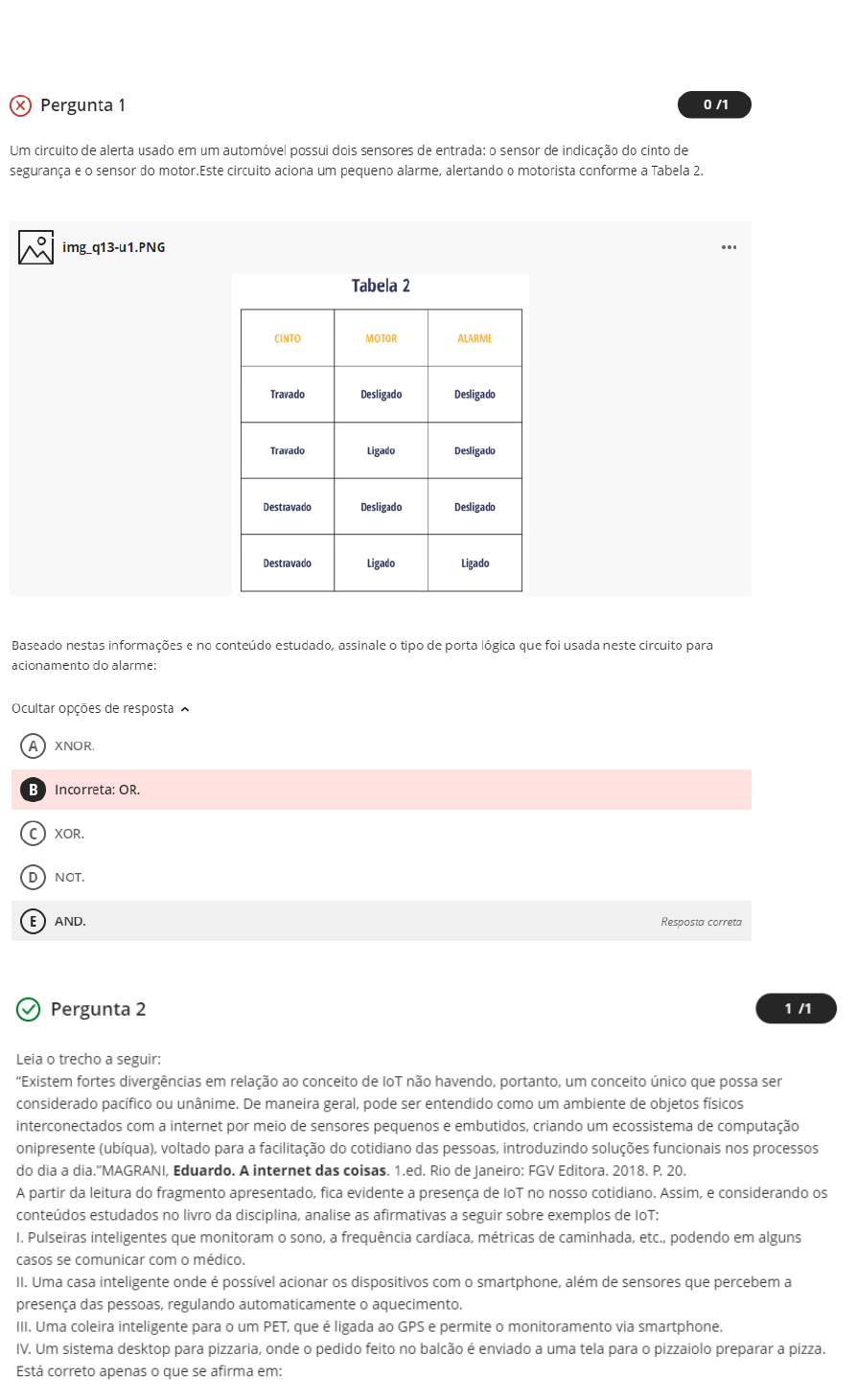Click the image file icon beside img_q13-u1.PNG
The image size is (857, 1400).
(x=35, y=247)
